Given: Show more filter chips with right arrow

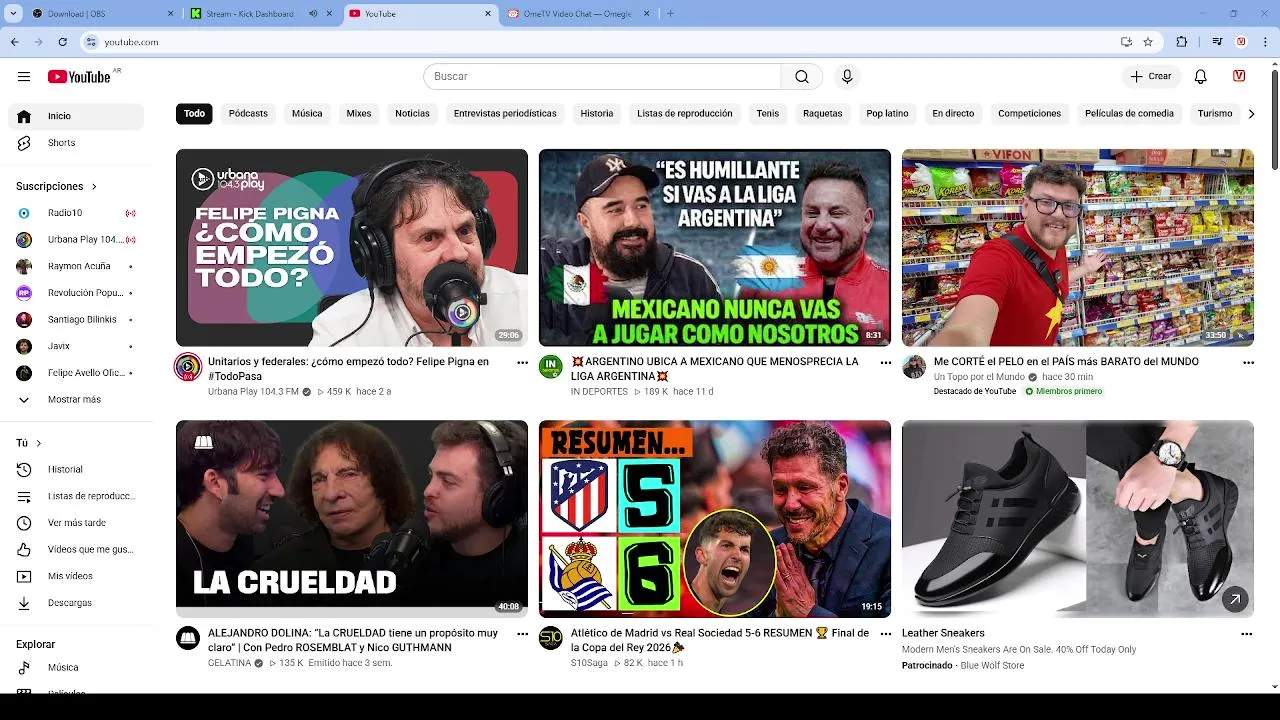Looking at the screenshot, I should pyautogui.click(x=1251, y=114).
